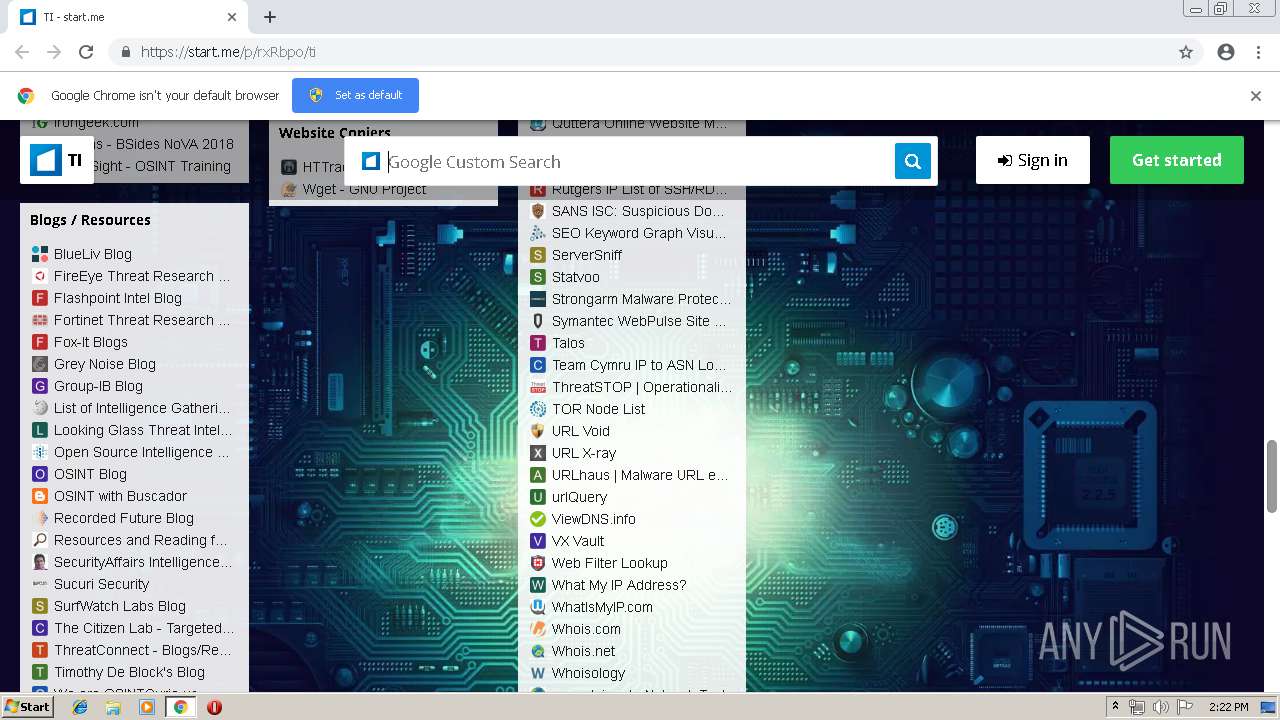Click the TOR Node List favicon
This screenshot has width=1280, height=720.
tap(538, 409)
